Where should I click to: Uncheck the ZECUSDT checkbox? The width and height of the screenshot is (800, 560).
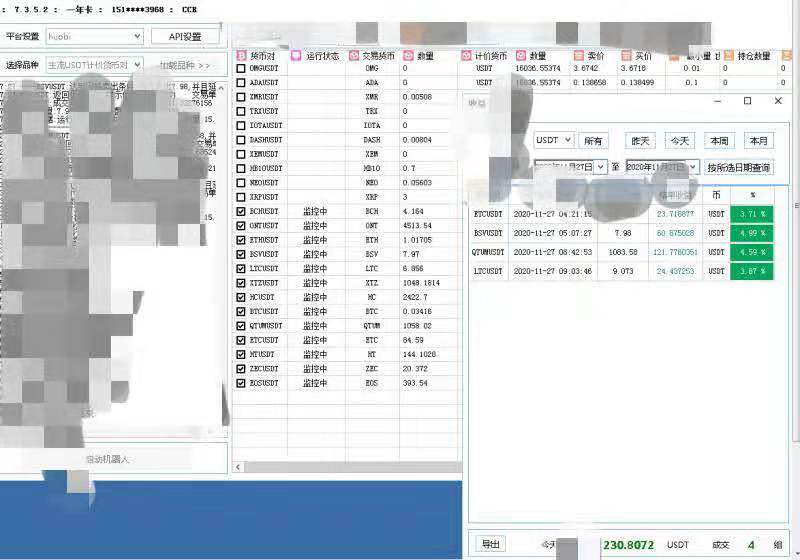pyautogui.click(x=241, y=368)
